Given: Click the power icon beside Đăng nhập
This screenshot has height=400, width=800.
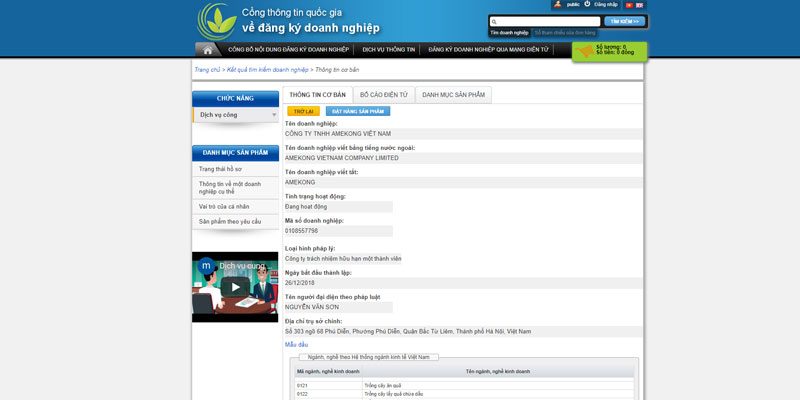Looking at the screenshot, I should pos(586,5).
